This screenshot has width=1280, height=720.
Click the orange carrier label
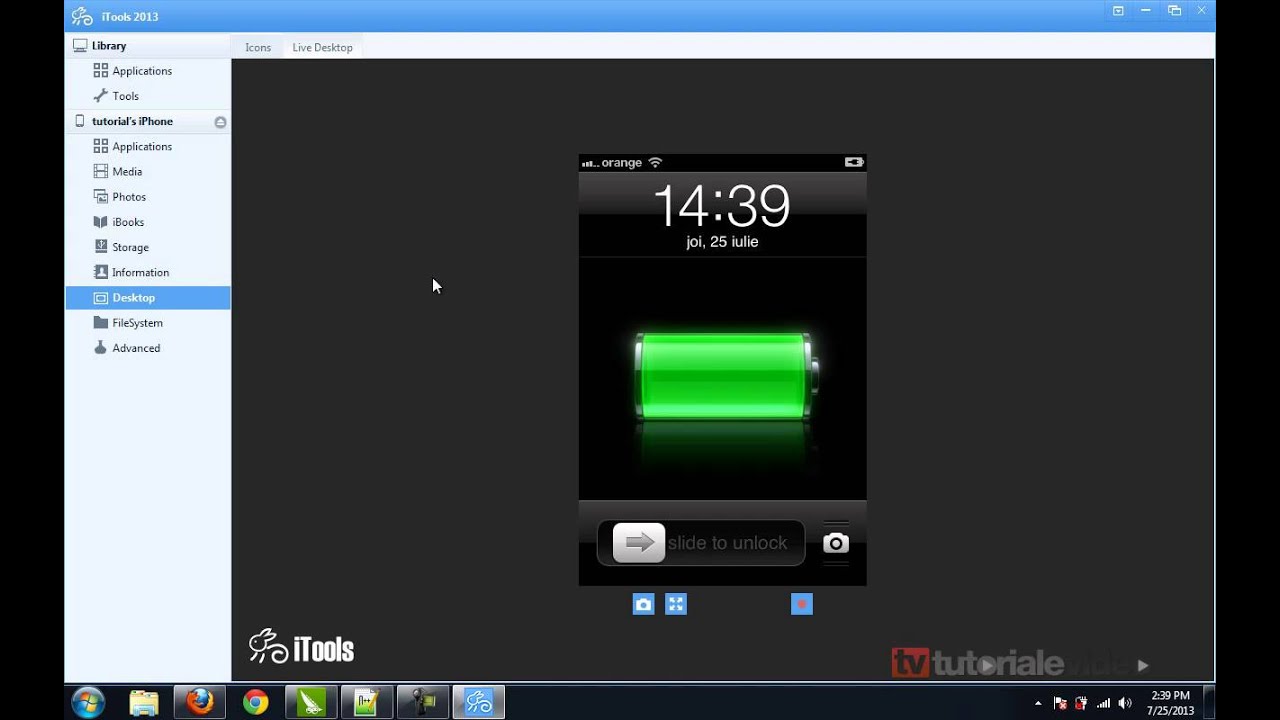coord(621,163)
